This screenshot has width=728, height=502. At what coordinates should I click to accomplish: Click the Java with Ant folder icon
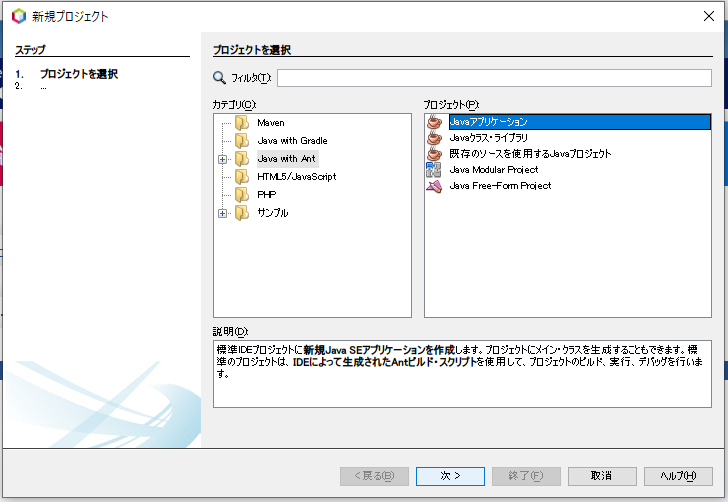pyautogui.click(x=242, y=159)
